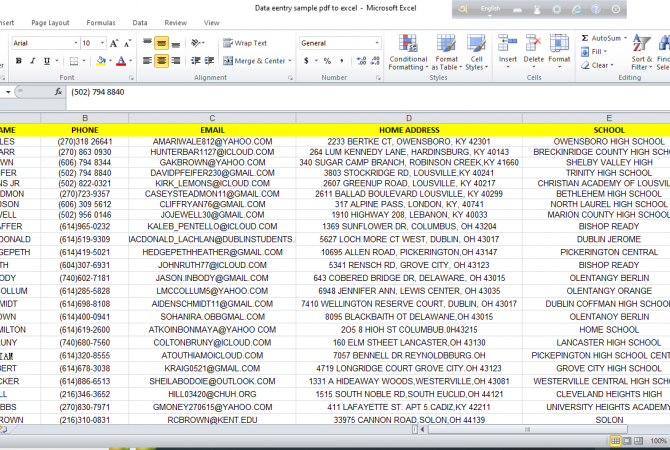Image resolution: width=670 pixels, height=450 pixels.
Task: Apply Accounting dollar number format
Action: point(306,61)
